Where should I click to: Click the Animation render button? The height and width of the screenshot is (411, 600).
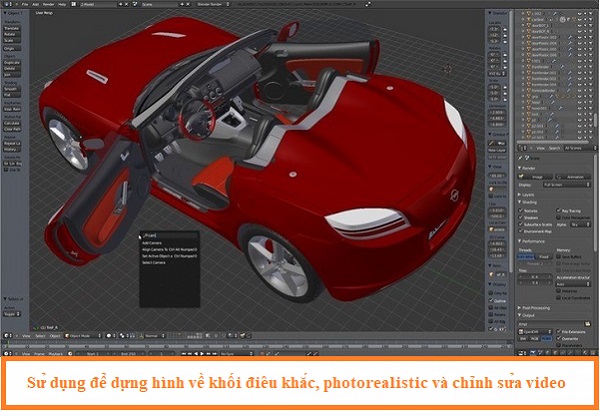(572, 175)
